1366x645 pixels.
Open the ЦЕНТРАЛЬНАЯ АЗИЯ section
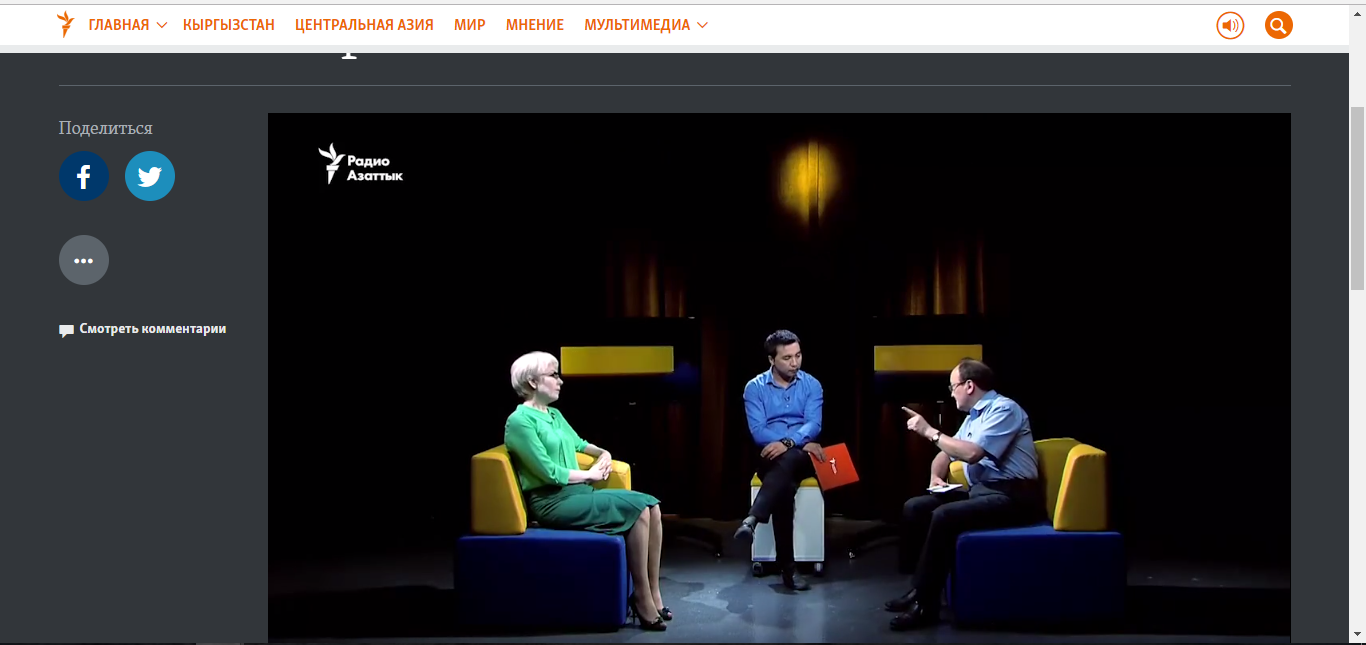pyautogui.click(x=364, y=25)
